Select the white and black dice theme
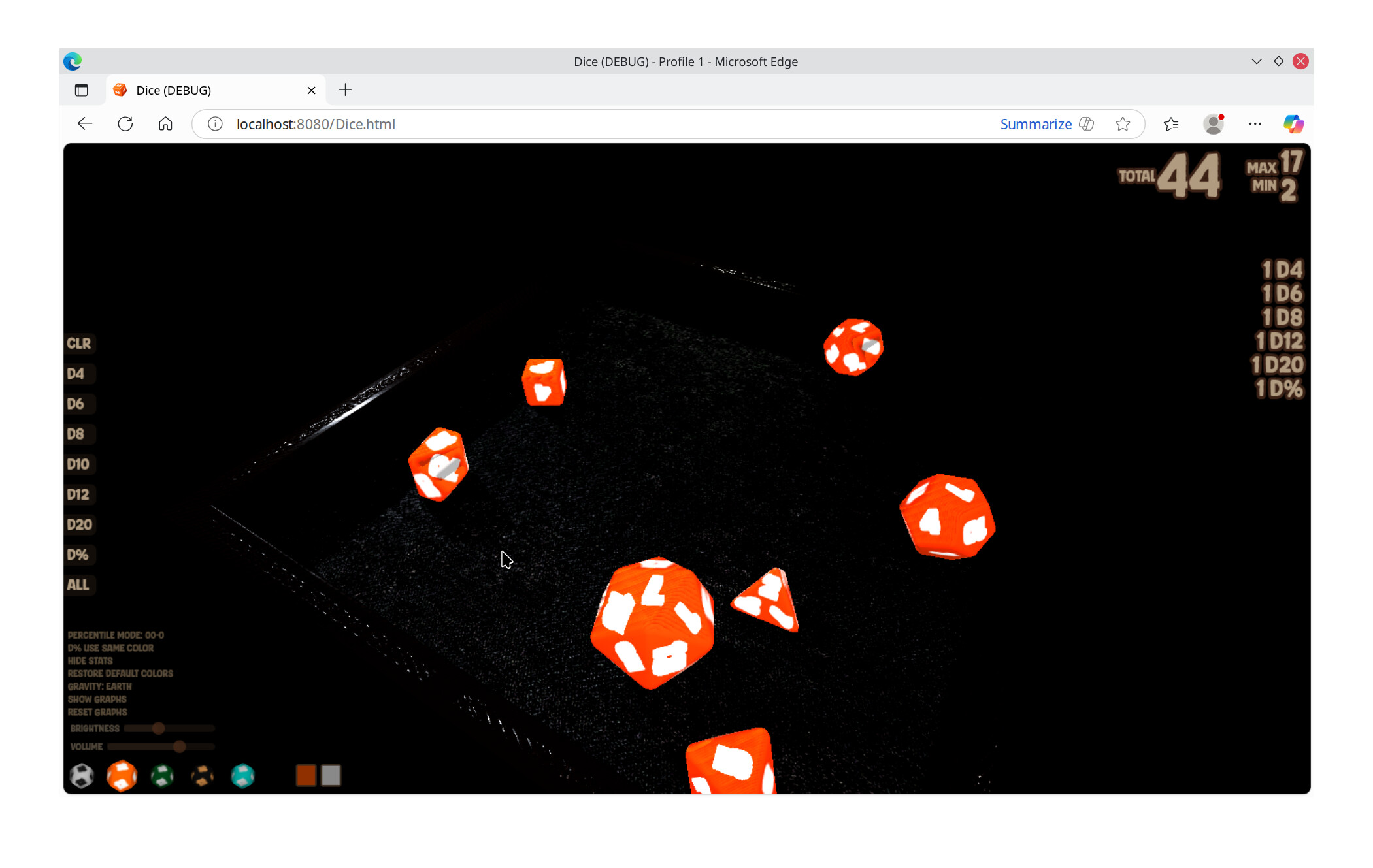The width and height of the screenshot is (1373, 868). 82,776
